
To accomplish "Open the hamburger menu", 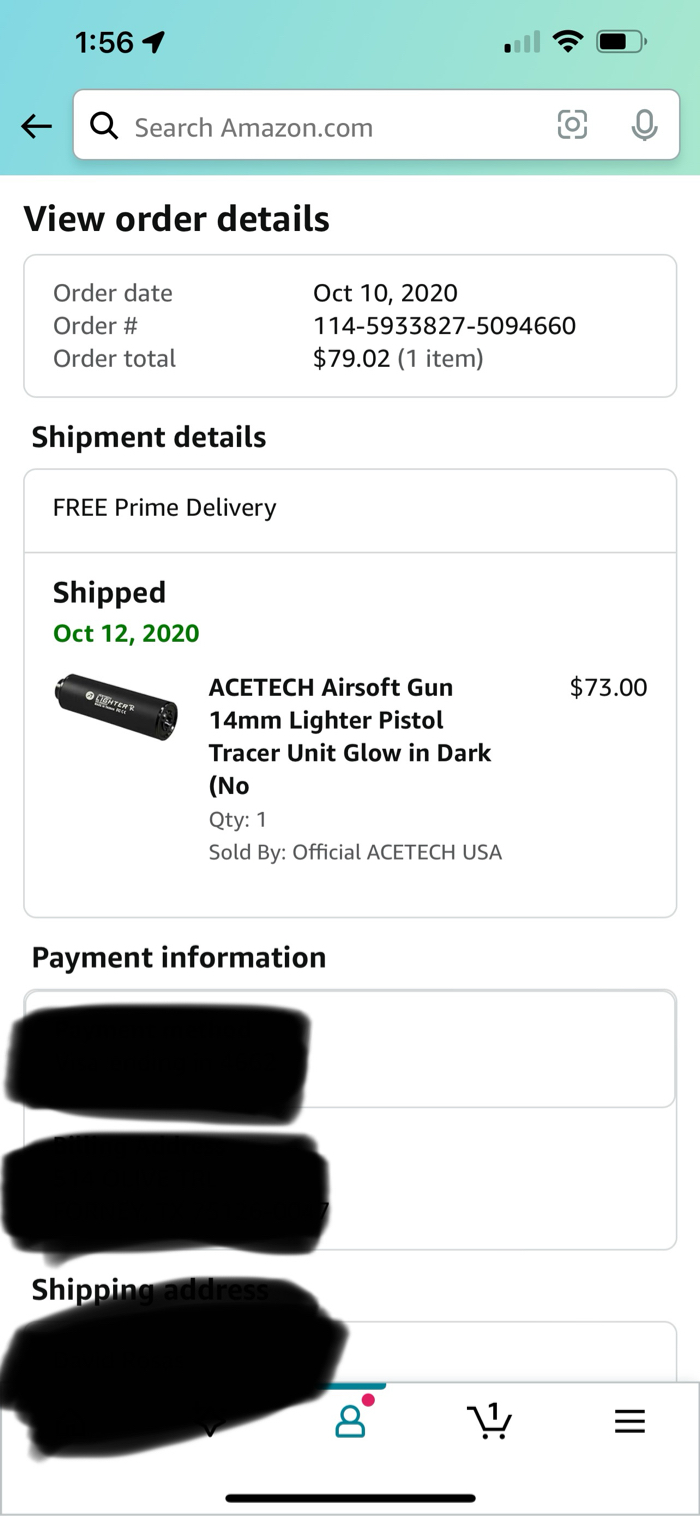I will tap(629, 1421).
